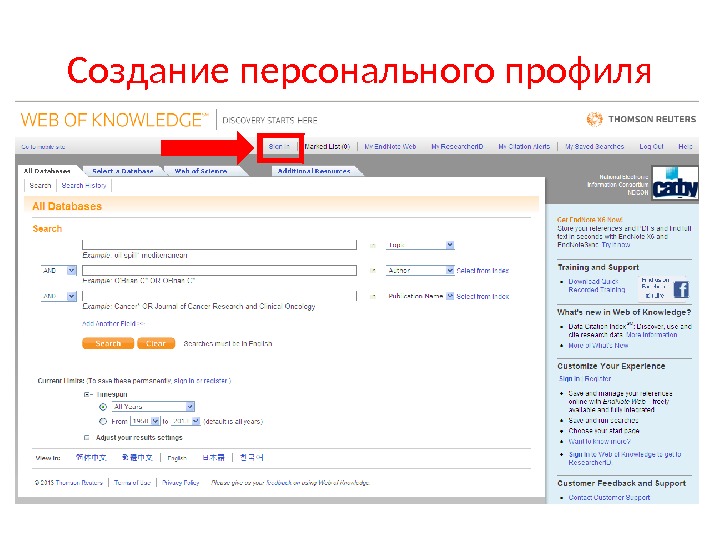The width and height of the screenshot is (720, 540).
Task: Open Download Quick Recorded Training link
Action: tap(596, 285)
